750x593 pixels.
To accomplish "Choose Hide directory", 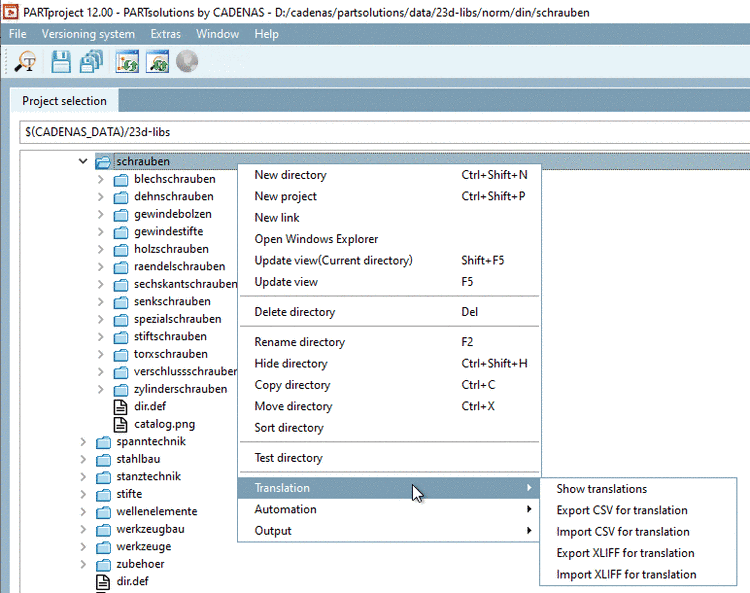I will pos(389,363).
